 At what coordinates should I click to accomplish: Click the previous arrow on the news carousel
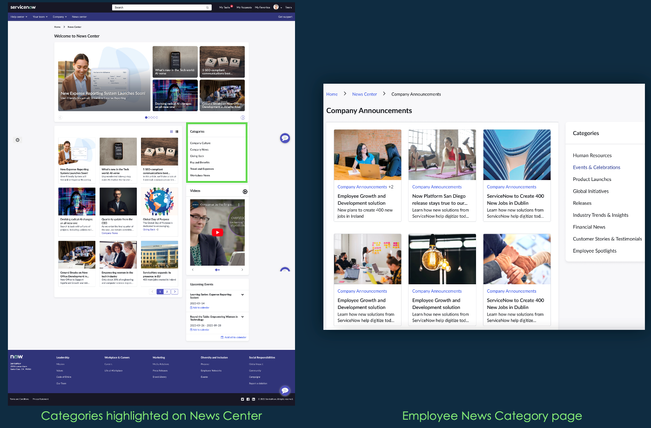(x=60, y=117)
